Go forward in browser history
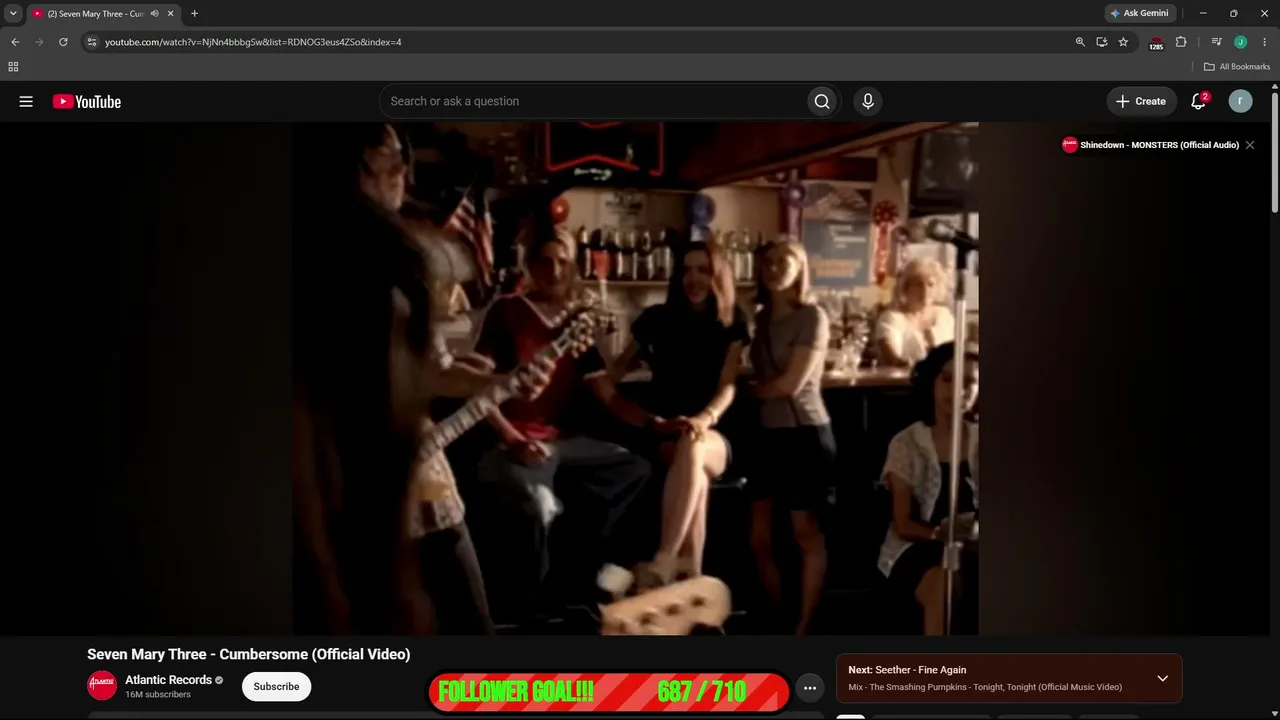 tap(39, 42)
